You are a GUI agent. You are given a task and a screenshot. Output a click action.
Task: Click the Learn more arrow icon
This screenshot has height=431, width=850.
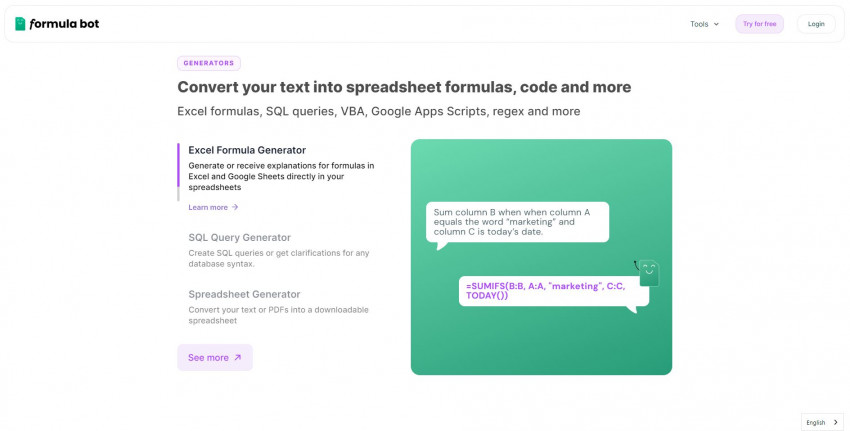pos(235,207)
